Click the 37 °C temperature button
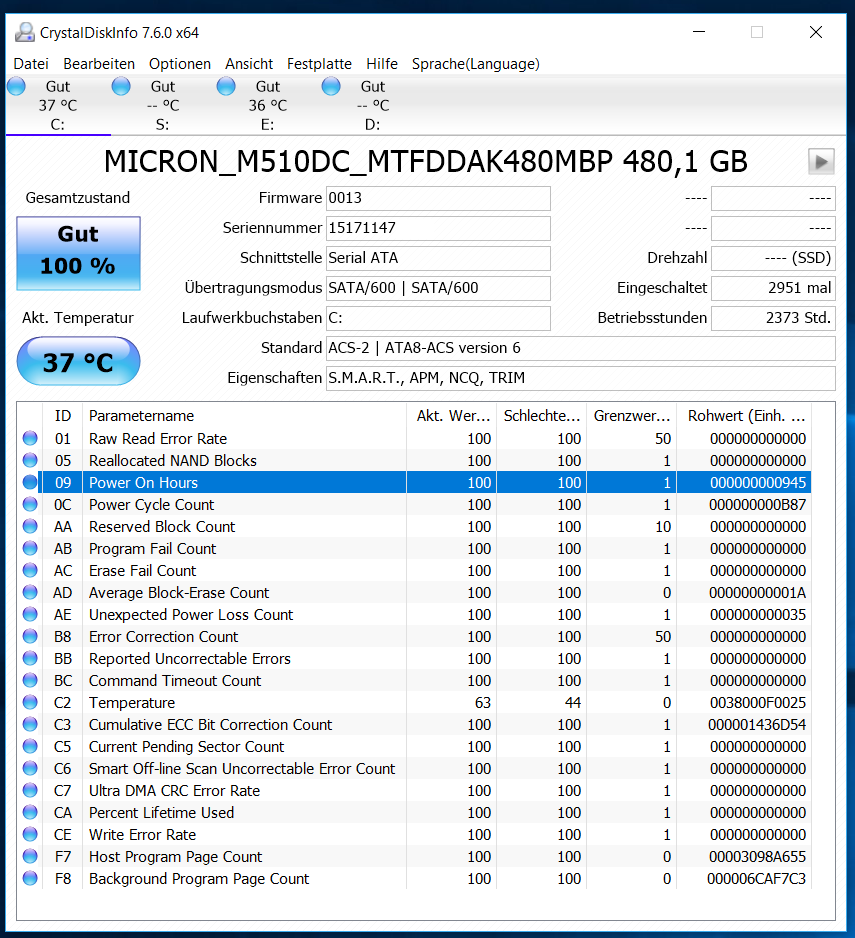This screenshot has width=855, height=938. coord(78,361)
